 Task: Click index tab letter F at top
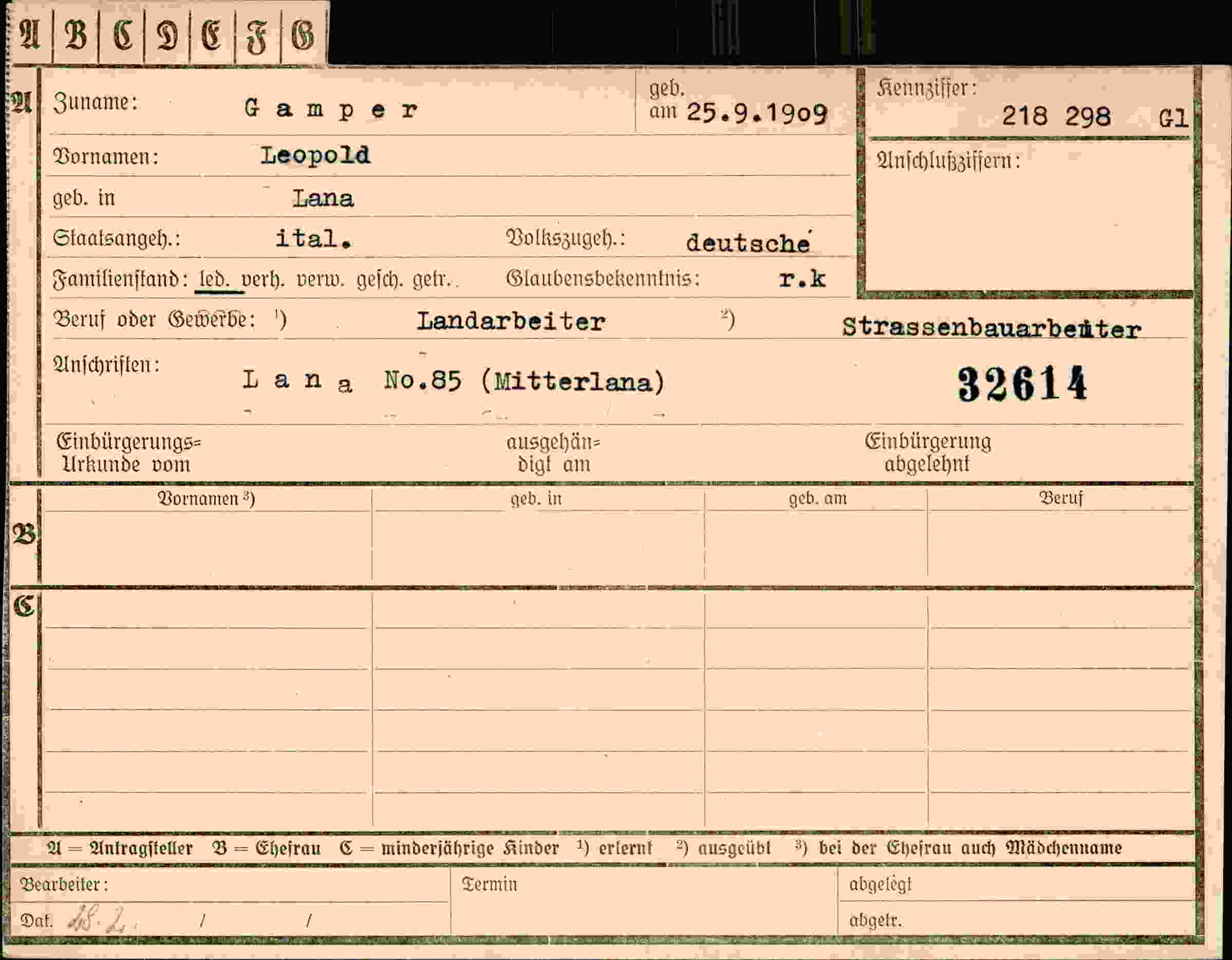(257, 37)
